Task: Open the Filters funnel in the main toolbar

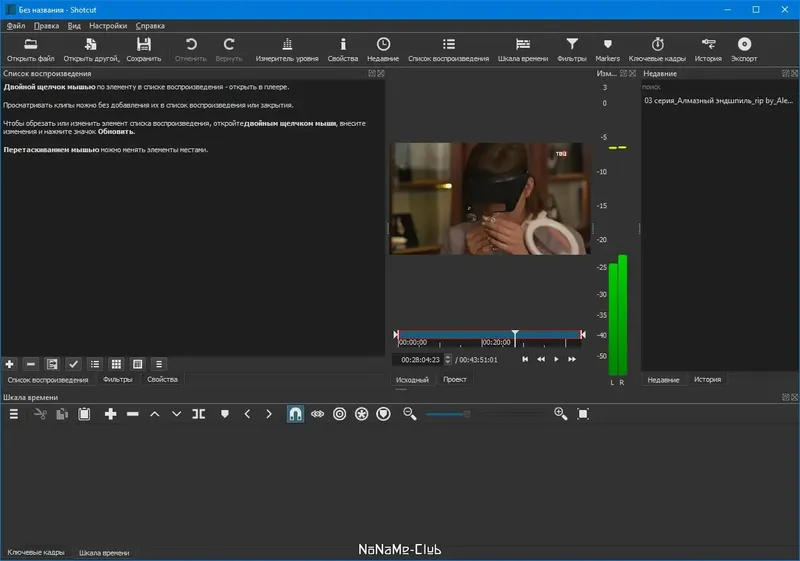Action: pyautogui.click(x=571, y=44)
